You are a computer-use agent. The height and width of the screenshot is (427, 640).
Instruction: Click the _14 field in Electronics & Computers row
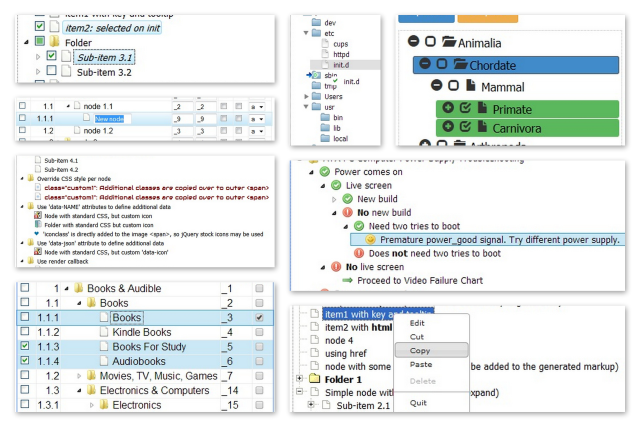coord(234,391)
